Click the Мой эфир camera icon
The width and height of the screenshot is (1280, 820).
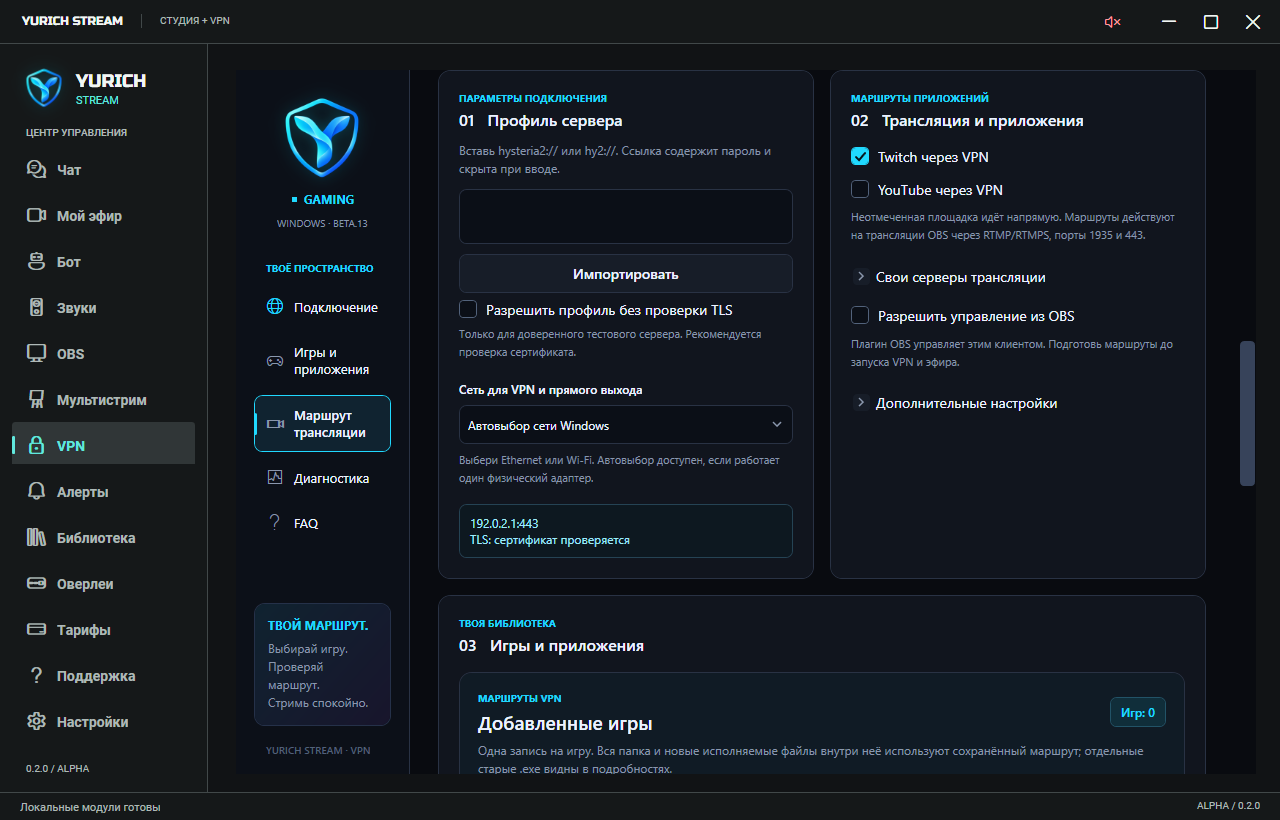37,216
